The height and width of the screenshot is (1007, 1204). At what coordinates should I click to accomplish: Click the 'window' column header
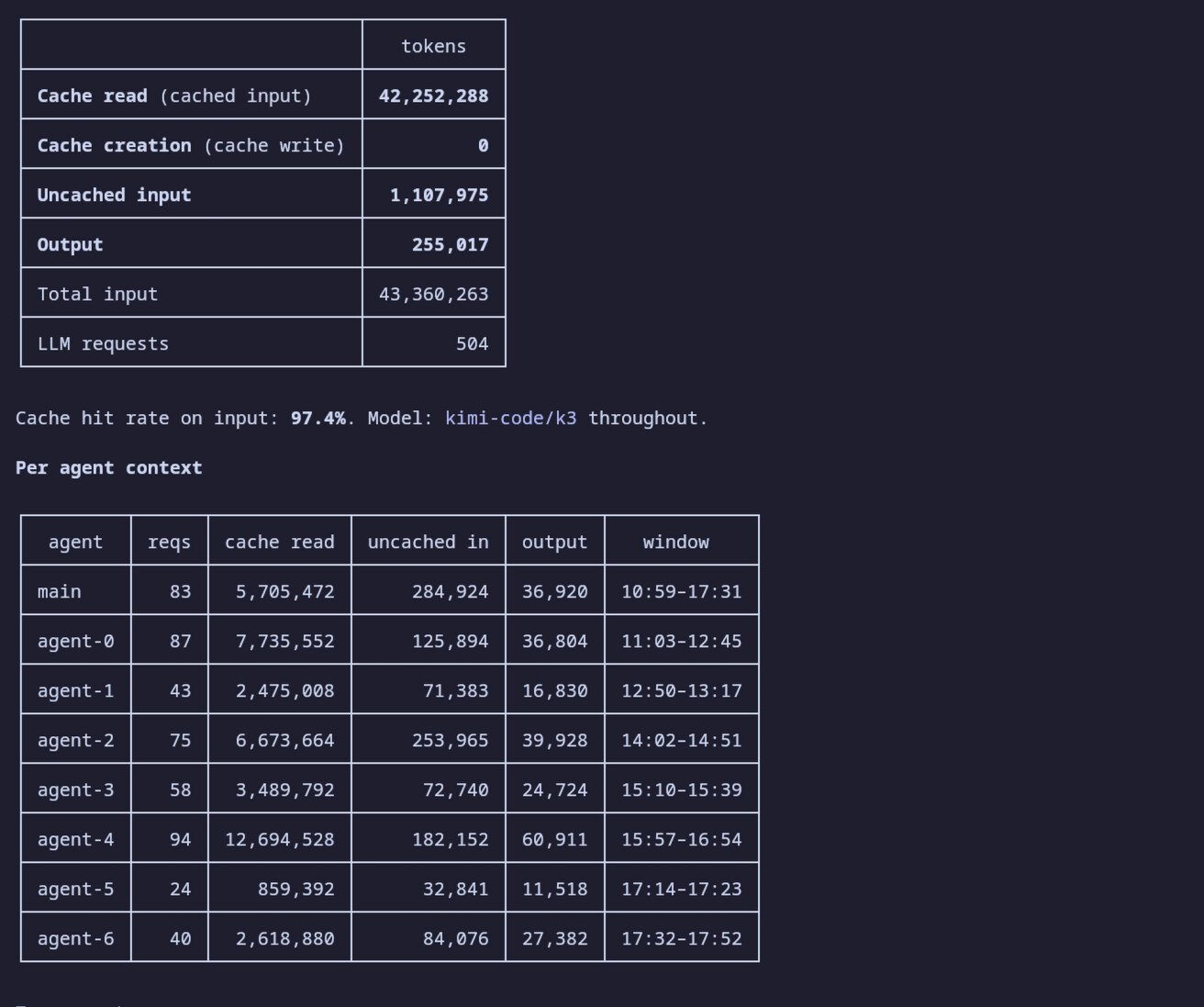click(x=675, y=542)
